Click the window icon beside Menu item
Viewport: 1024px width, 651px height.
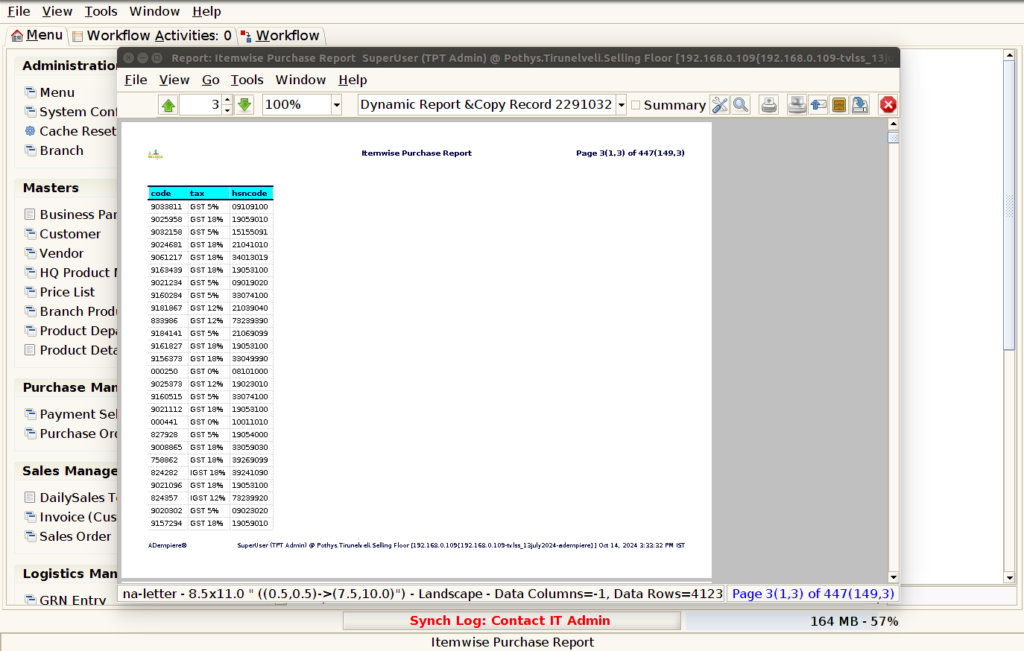[x=30, y=92]
